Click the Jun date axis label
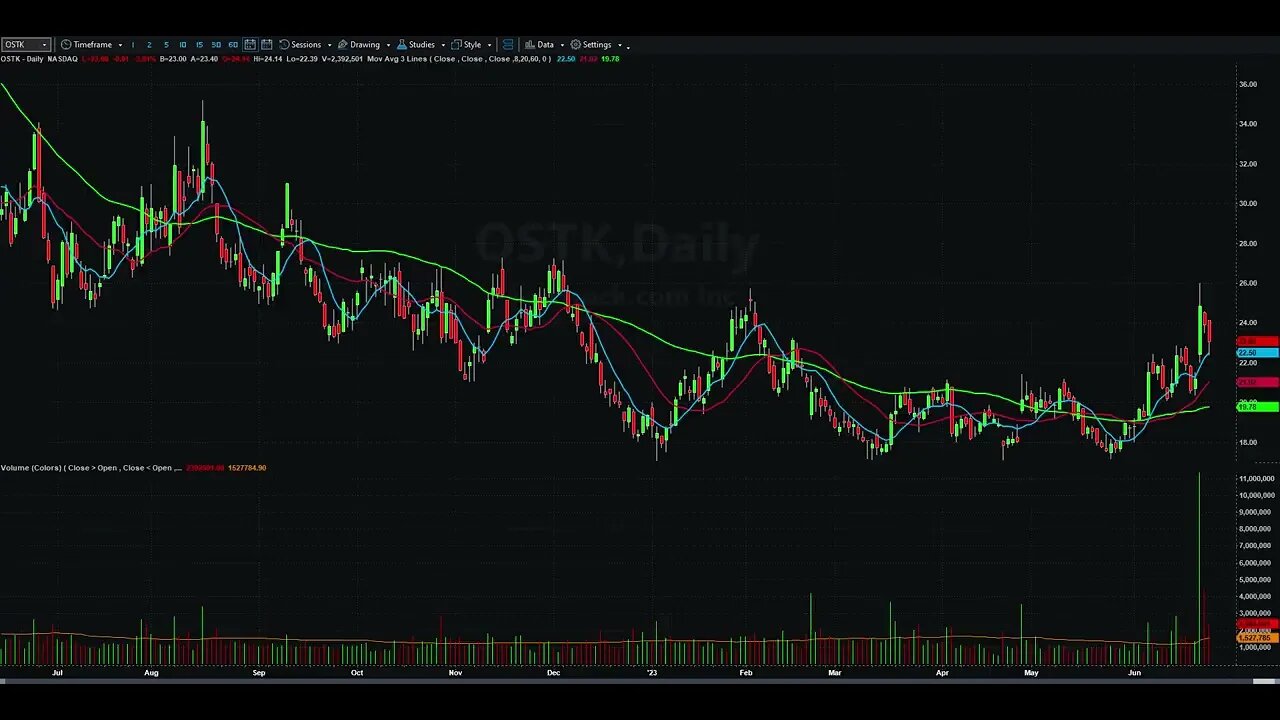 click(1133, 673)
